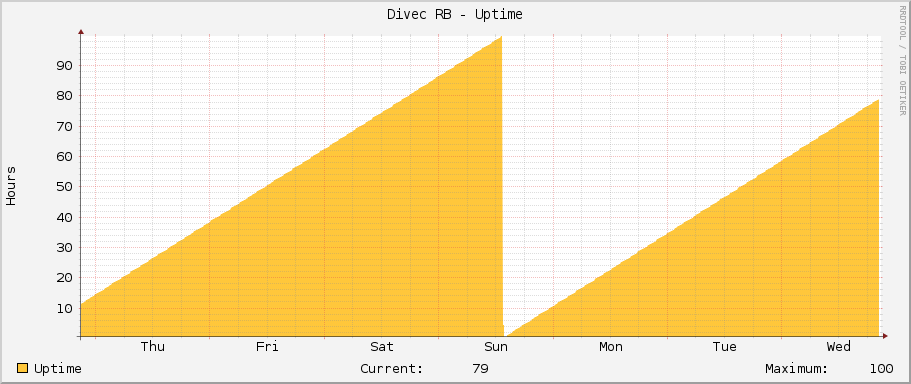Click the 70 y-axis tick label
This screenshot has height=384, width=911.
pos(64,126)
